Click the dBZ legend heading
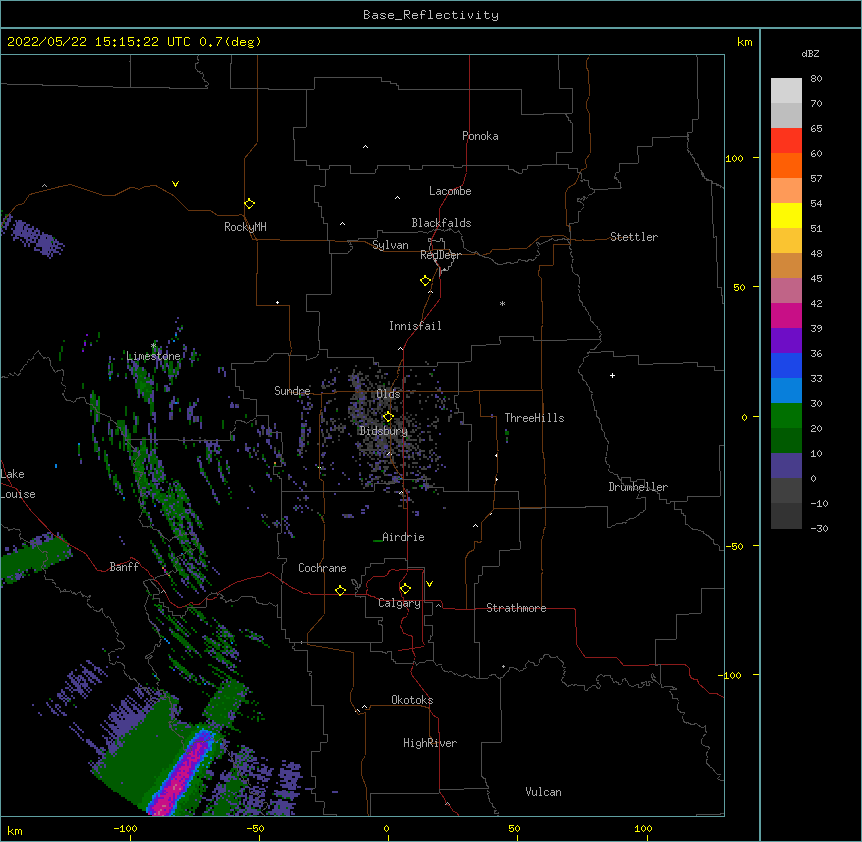This screenshot has width=862, height=842. [x=810, y=53]
